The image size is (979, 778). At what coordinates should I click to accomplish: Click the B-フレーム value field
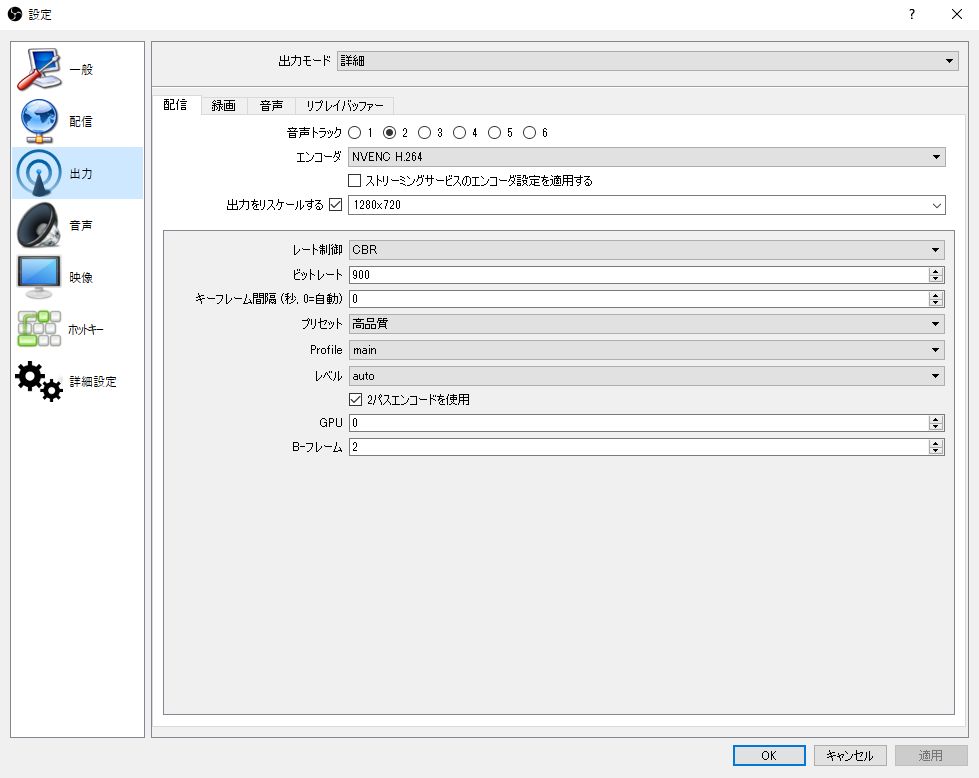tap(638, 446)
